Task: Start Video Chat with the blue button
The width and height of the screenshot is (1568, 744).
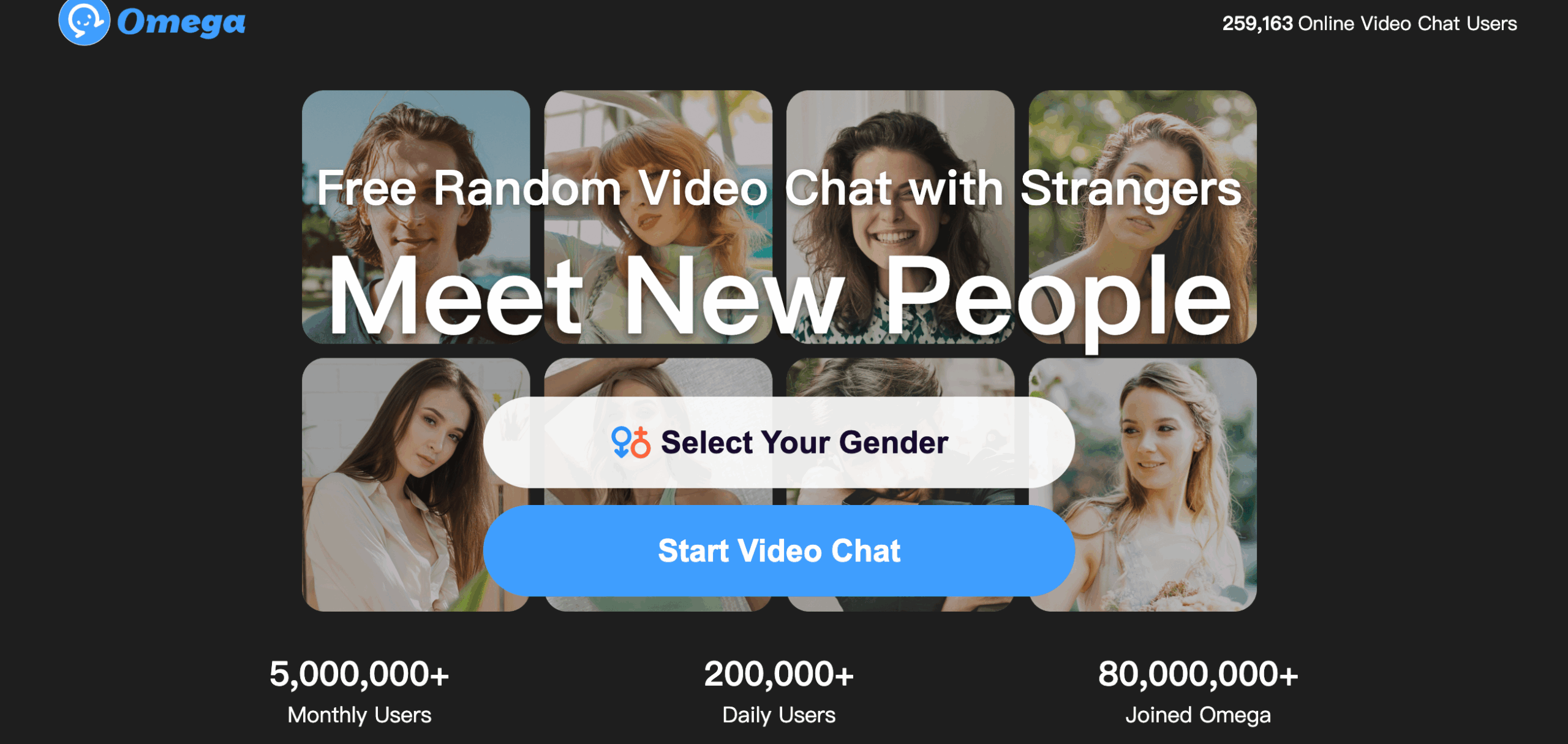Action: pyautogui.click(x=778, y=550)
